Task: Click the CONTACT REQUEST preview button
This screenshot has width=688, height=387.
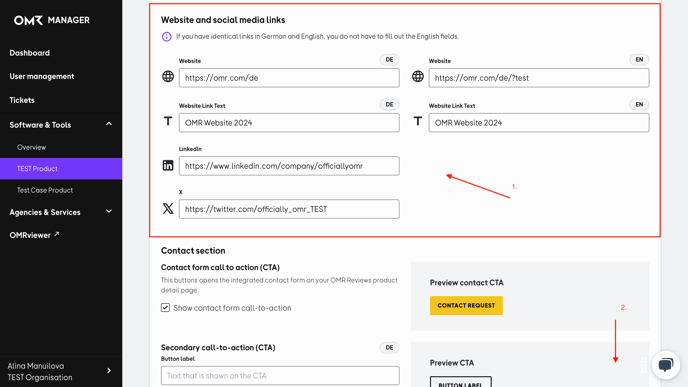Action: [x=466, y=305]
